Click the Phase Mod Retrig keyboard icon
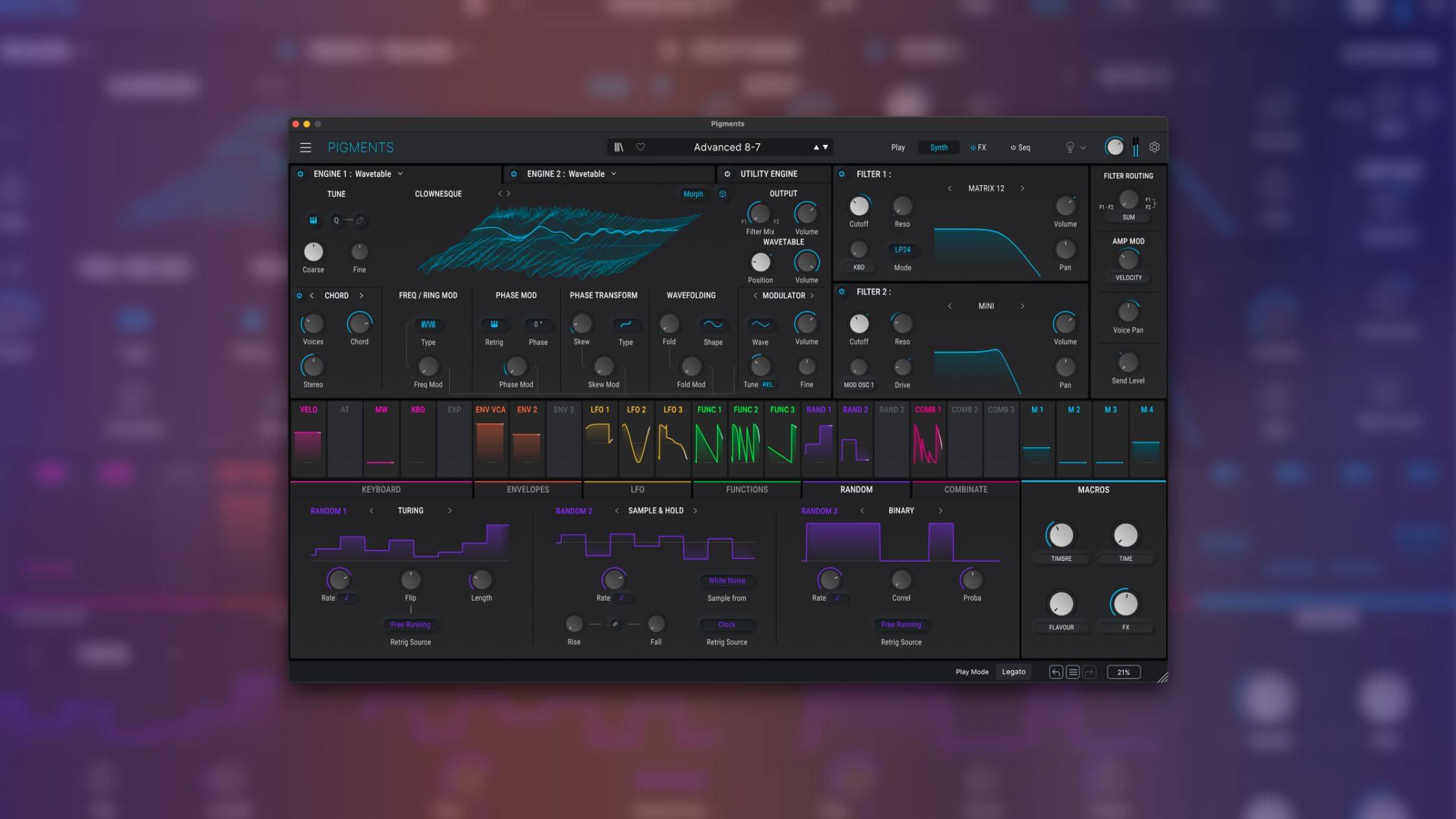Image resolution: width=1456 pixels, height=819 pixels. pos(494,324)
